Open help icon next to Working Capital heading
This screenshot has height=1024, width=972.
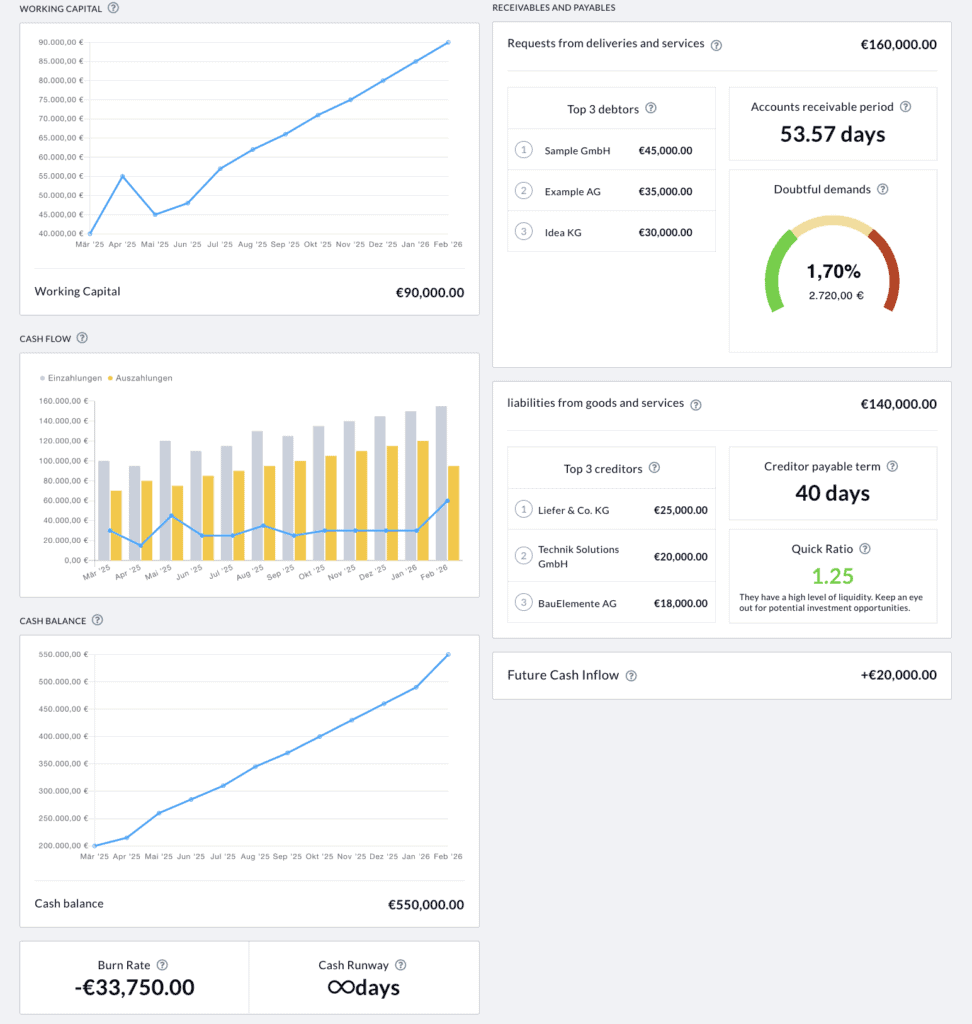[x=113, y=8]
